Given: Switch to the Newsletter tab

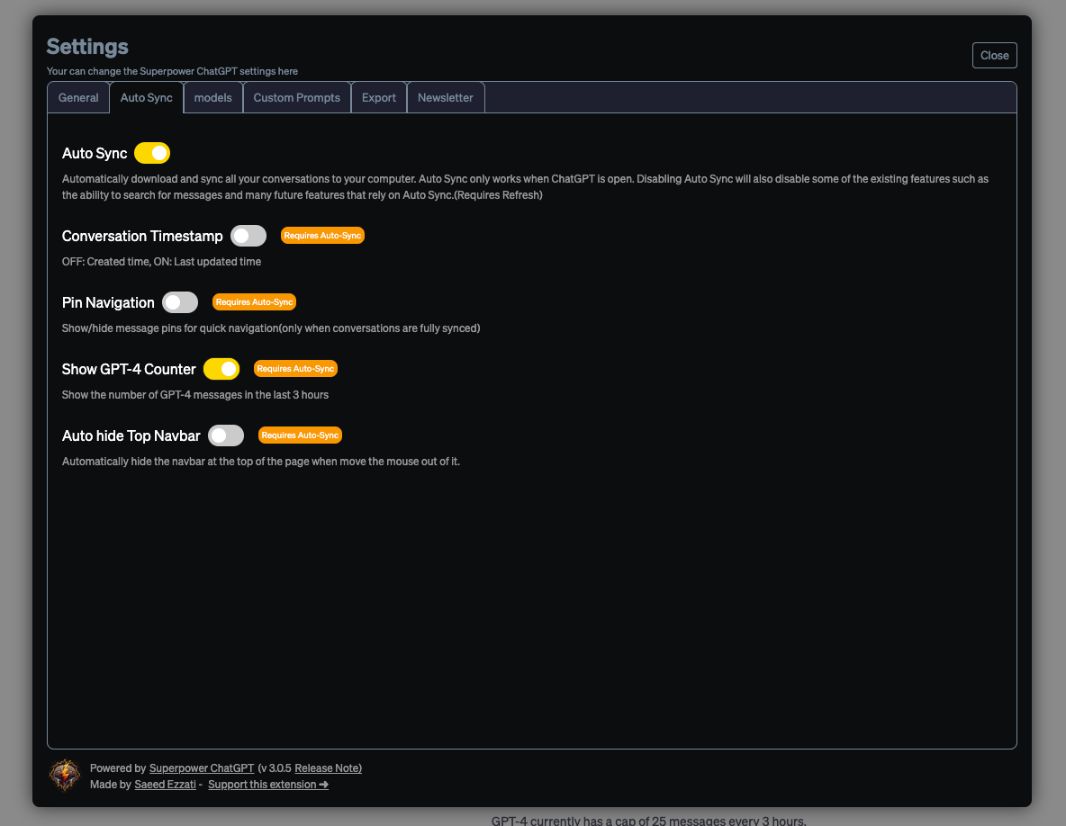Looking at the screenshot, I should coord(445,98).
